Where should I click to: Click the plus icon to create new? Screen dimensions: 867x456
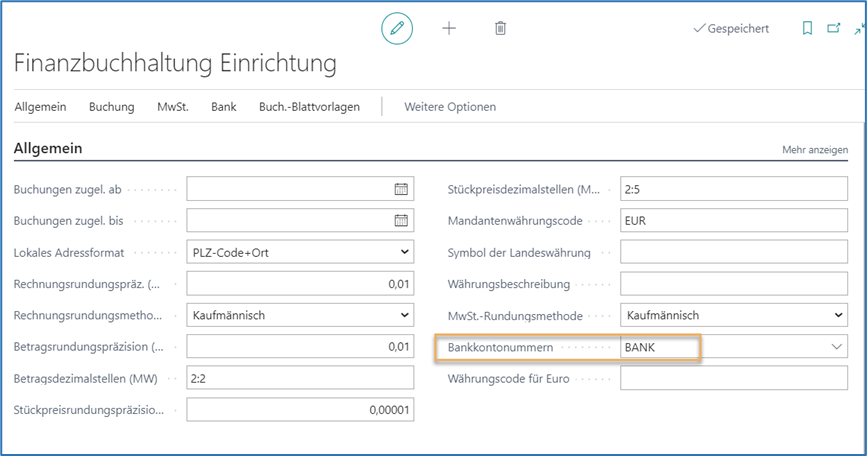click(449, 29)
